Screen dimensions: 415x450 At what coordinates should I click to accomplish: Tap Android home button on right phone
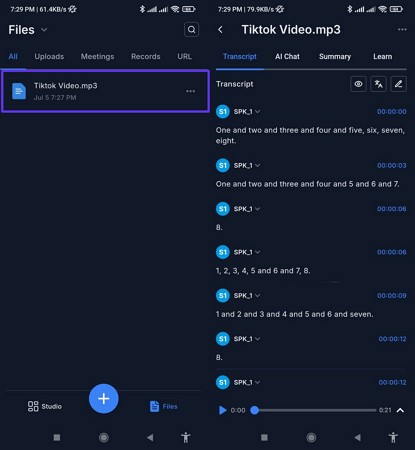[x=311, y=437]
